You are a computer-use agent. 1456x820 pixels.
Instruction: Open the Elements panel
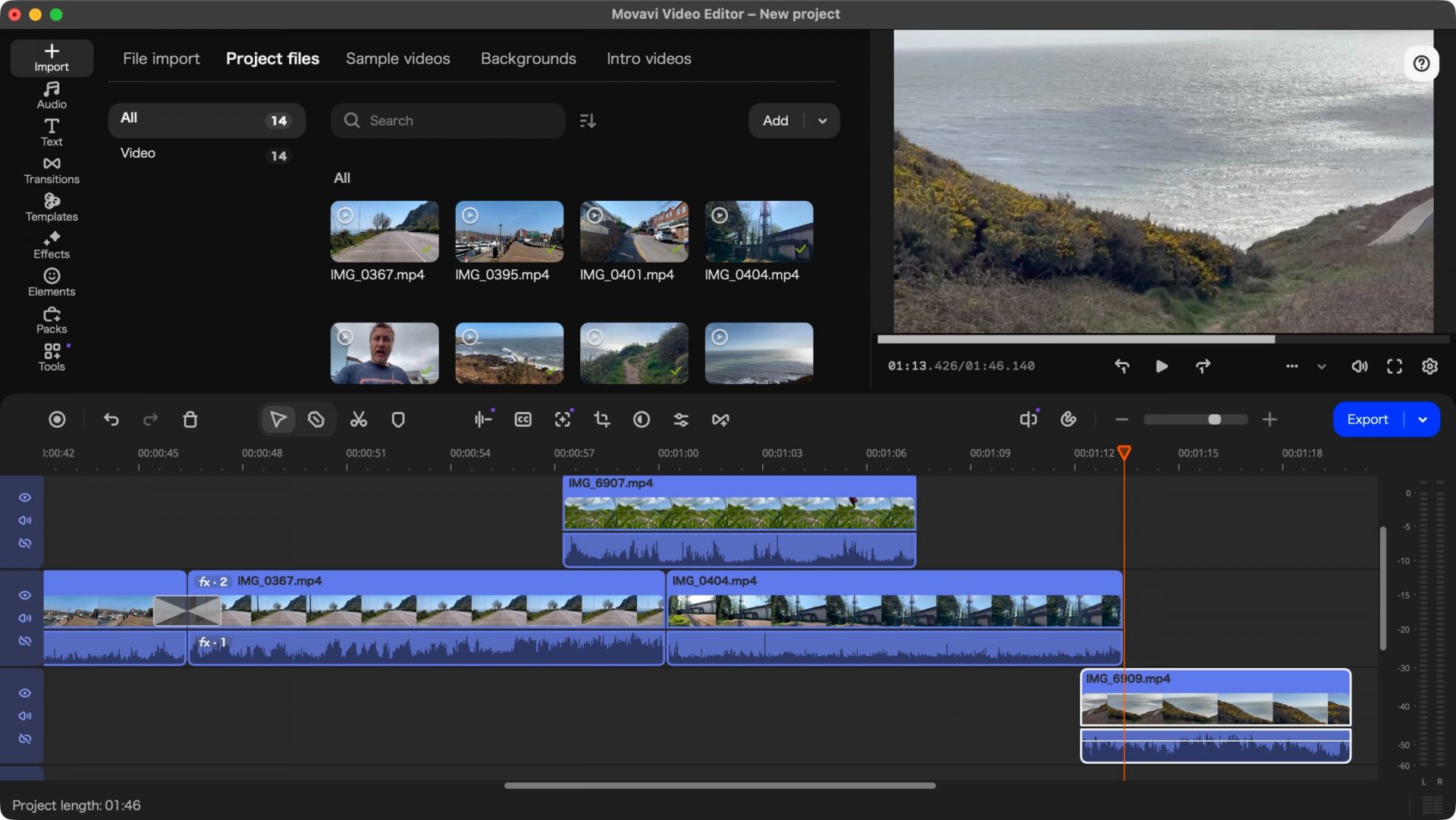(x=52, y=283)
